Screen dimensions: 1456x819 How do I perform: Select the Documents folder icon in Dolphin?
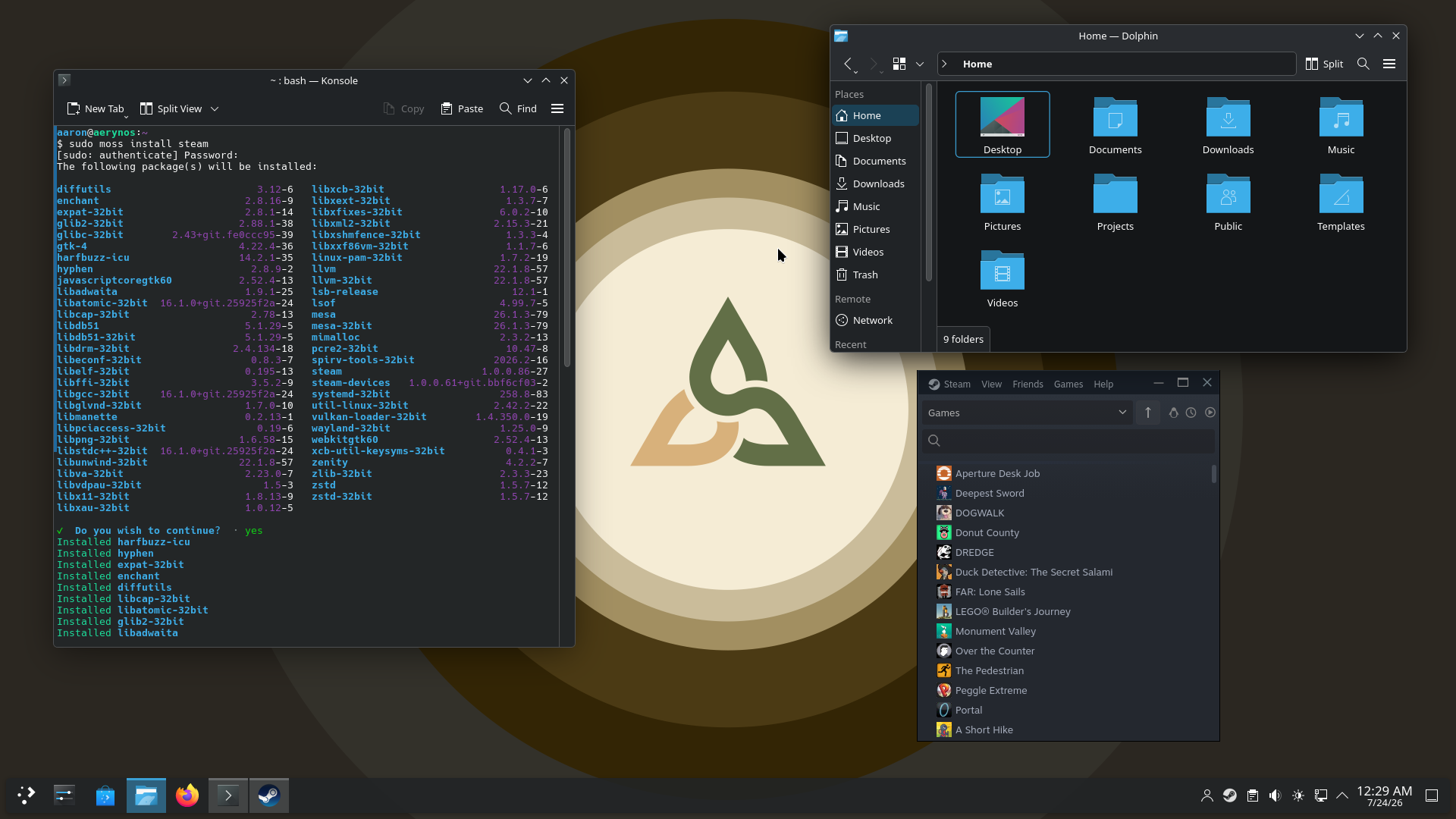click(x=1116, y=124)
